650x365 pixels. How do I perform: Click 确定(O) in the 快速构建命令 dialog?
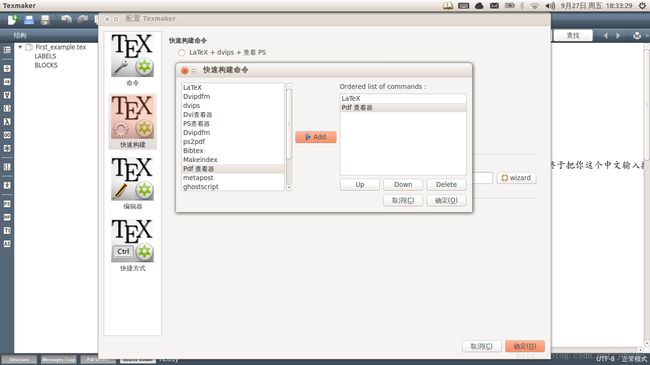pos(446,200)
